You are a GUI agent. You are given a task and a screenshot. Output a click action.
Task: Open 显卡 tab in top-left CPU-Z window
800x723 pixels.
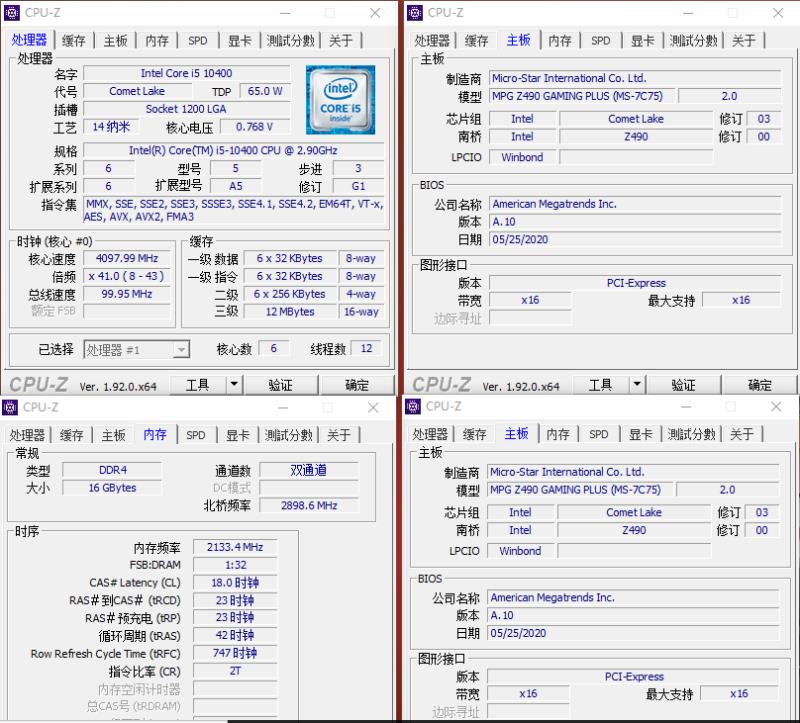239,40
